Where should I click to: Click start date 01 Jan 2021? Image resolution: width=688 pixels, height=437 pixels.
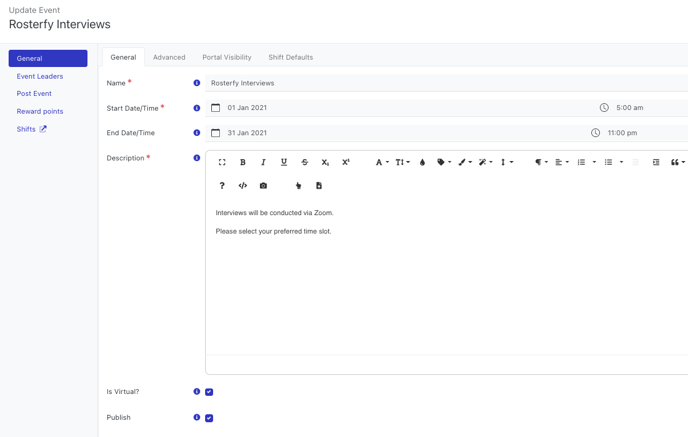coord(247,108)
